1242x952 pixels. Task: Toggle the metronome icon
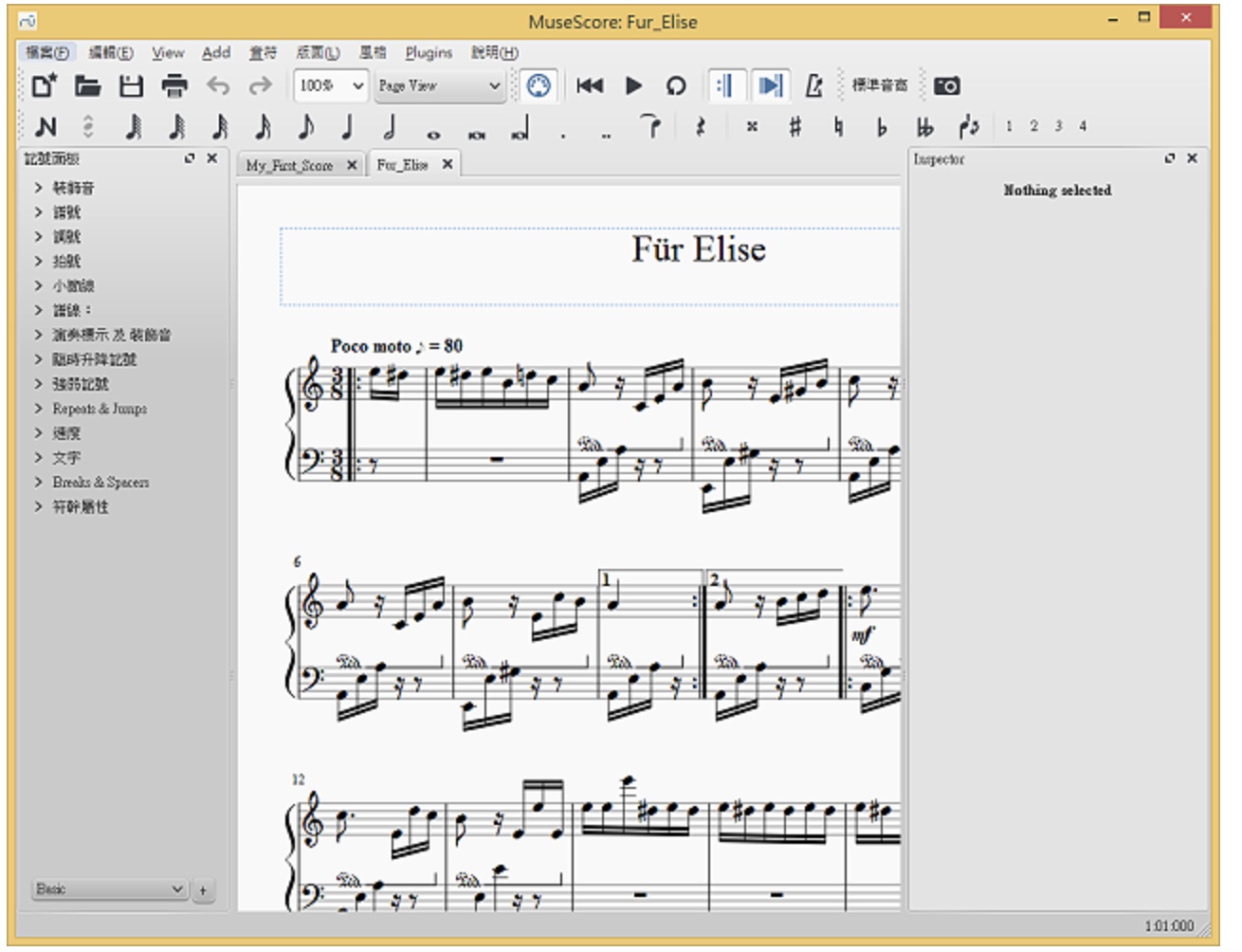click(813, 86)
